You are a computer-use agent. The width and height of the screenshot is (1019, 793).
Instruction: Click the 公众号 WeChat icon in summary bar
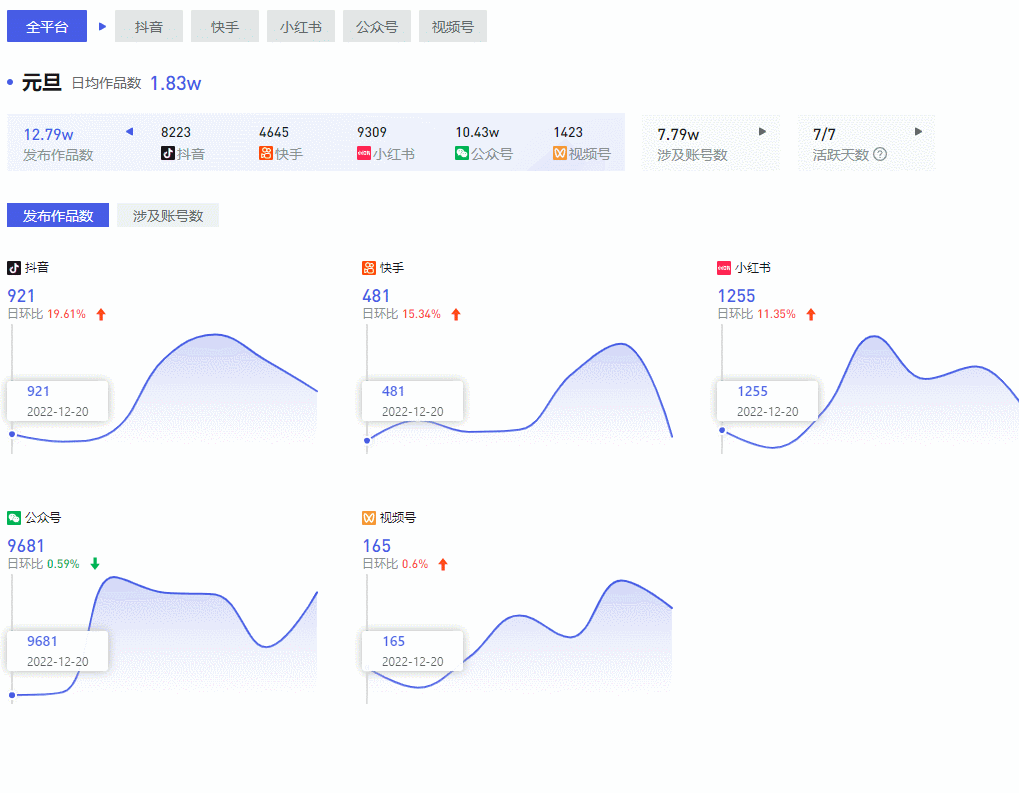(x=462, y=153)
